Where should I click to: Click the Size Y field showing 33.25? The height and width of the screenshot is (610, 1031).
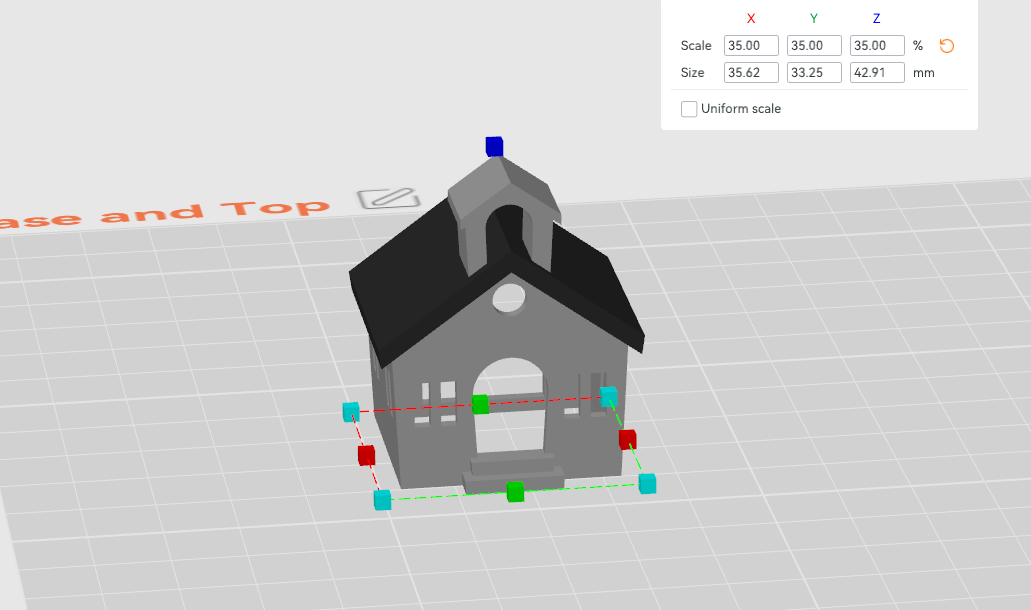pos(814,72)
